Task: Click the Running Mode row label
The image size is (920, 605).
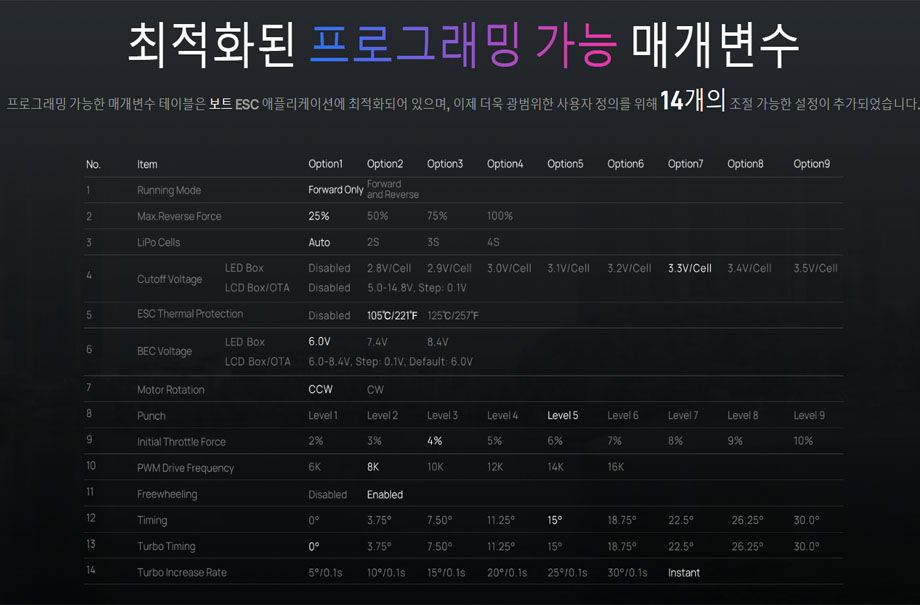Action: [169, 190]
